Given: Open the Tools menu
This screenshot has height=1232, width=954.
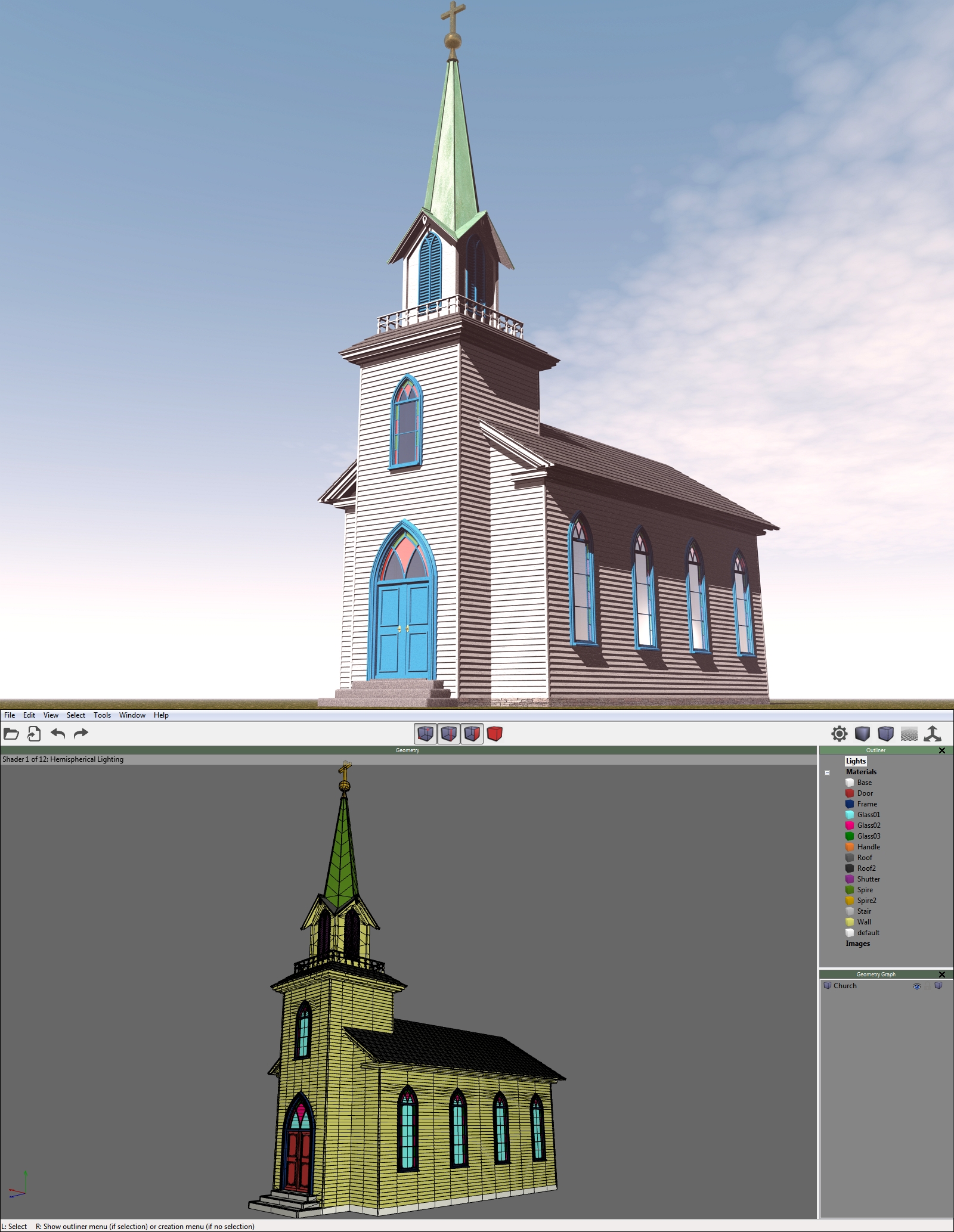Looking at the screenshot, I should coord(102,715).
